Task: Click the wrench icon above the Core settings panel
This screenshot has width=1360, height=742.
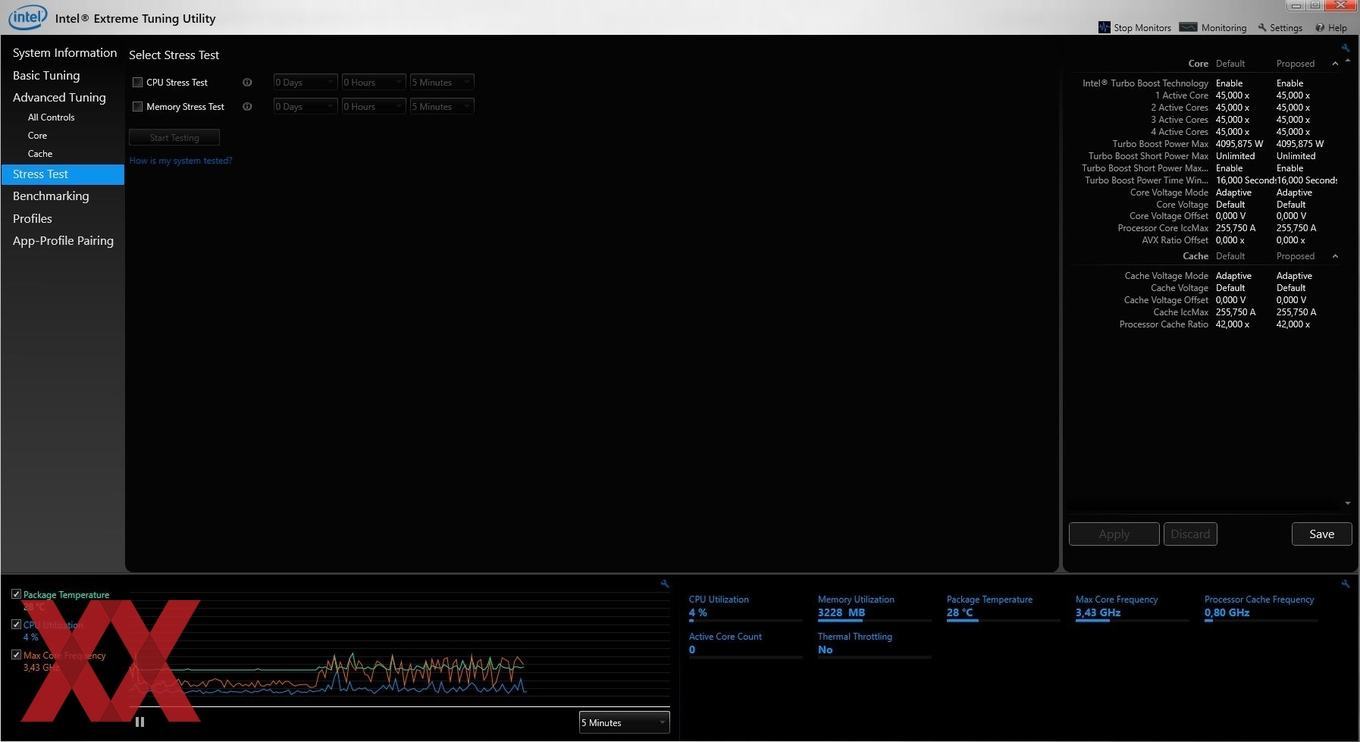Action: 1345,48
